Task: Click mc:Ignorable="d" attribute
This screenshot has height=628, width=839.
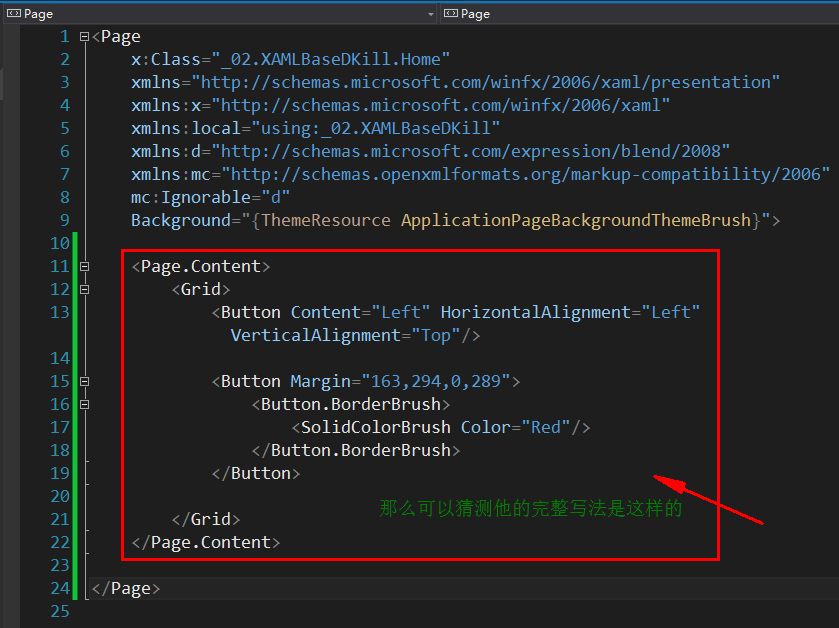Action: click(x=210, y=197)
